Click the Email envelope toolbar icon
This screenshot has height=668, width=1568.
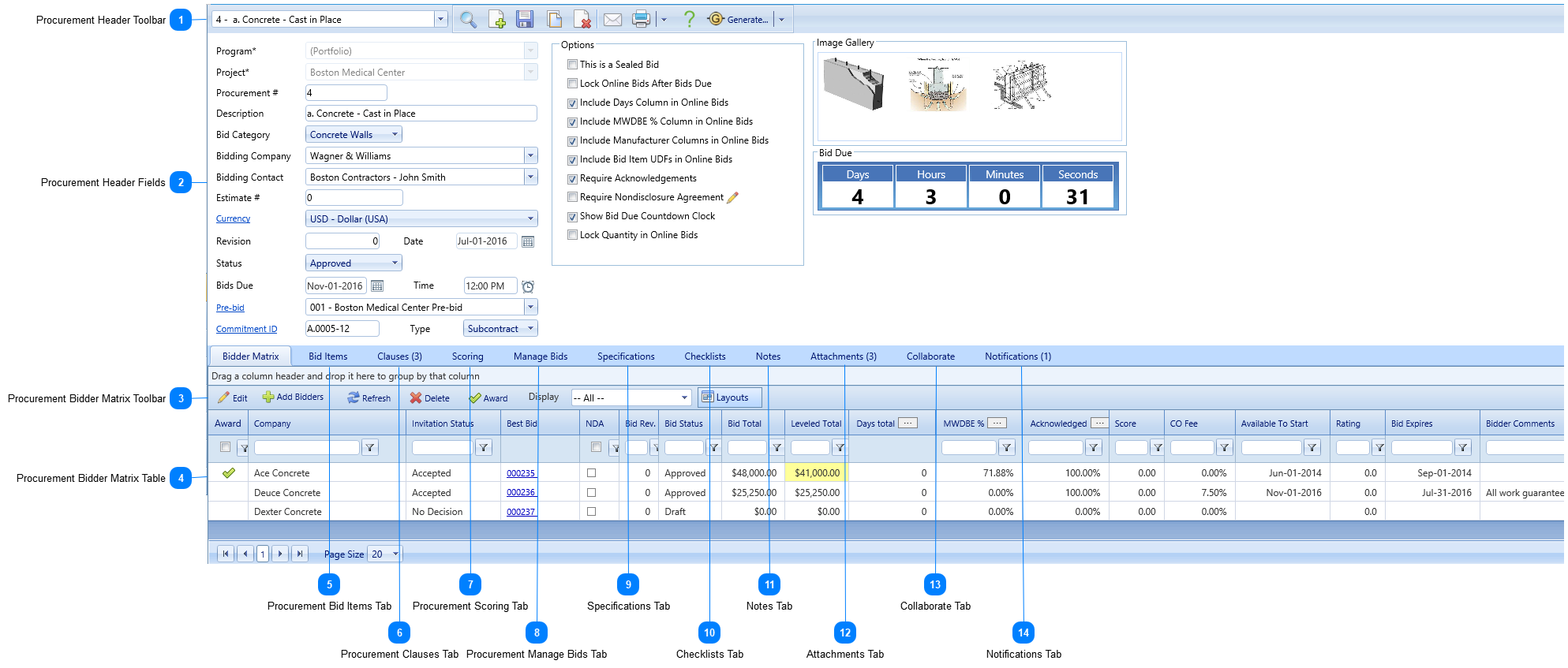pos(612,20)
